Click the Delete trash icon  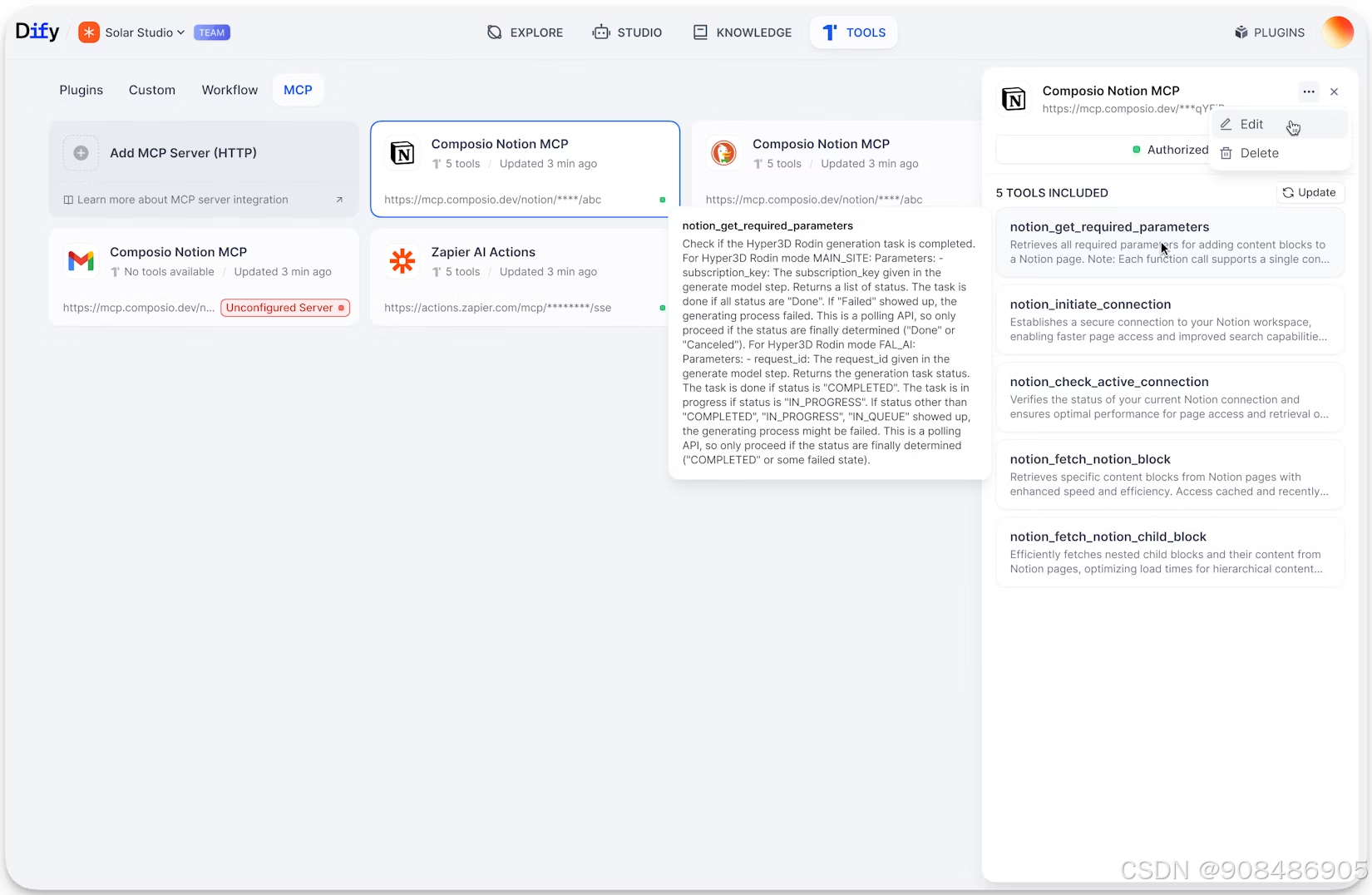coord(1226,153)
